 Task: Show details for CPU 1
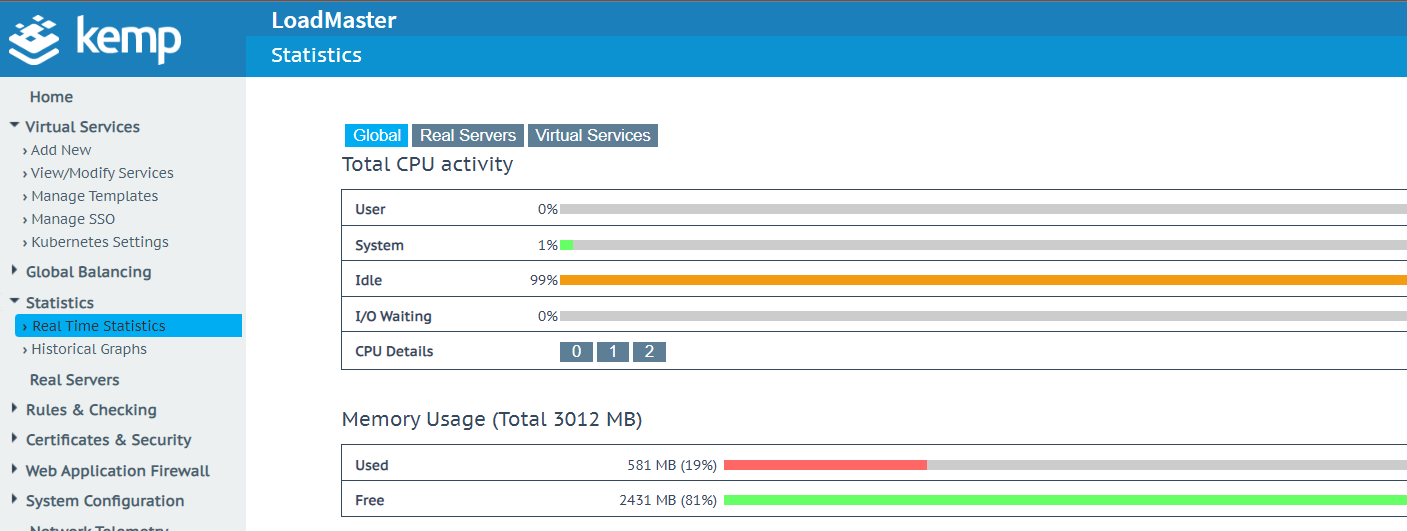point(613,351)
